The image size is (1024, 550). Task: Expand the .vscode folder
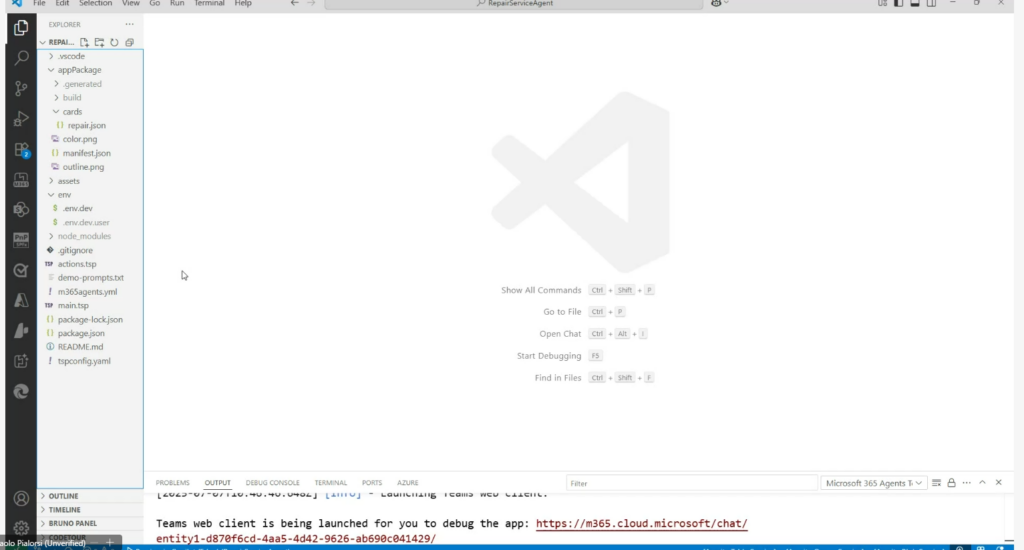click(x=71, y=56)
